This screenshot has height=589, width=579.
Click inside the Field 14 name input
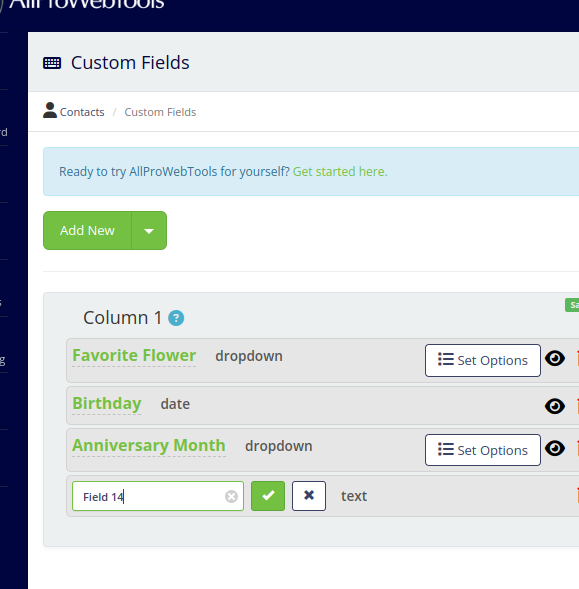click(150, 496)
